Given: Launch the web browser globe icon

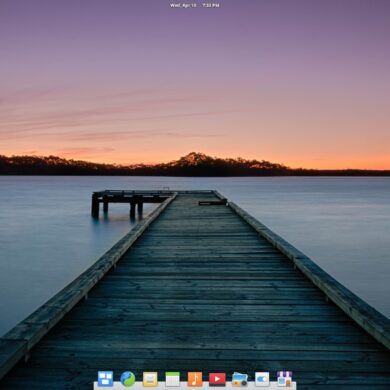Looking at the screenshot, I should pos(128,379).
